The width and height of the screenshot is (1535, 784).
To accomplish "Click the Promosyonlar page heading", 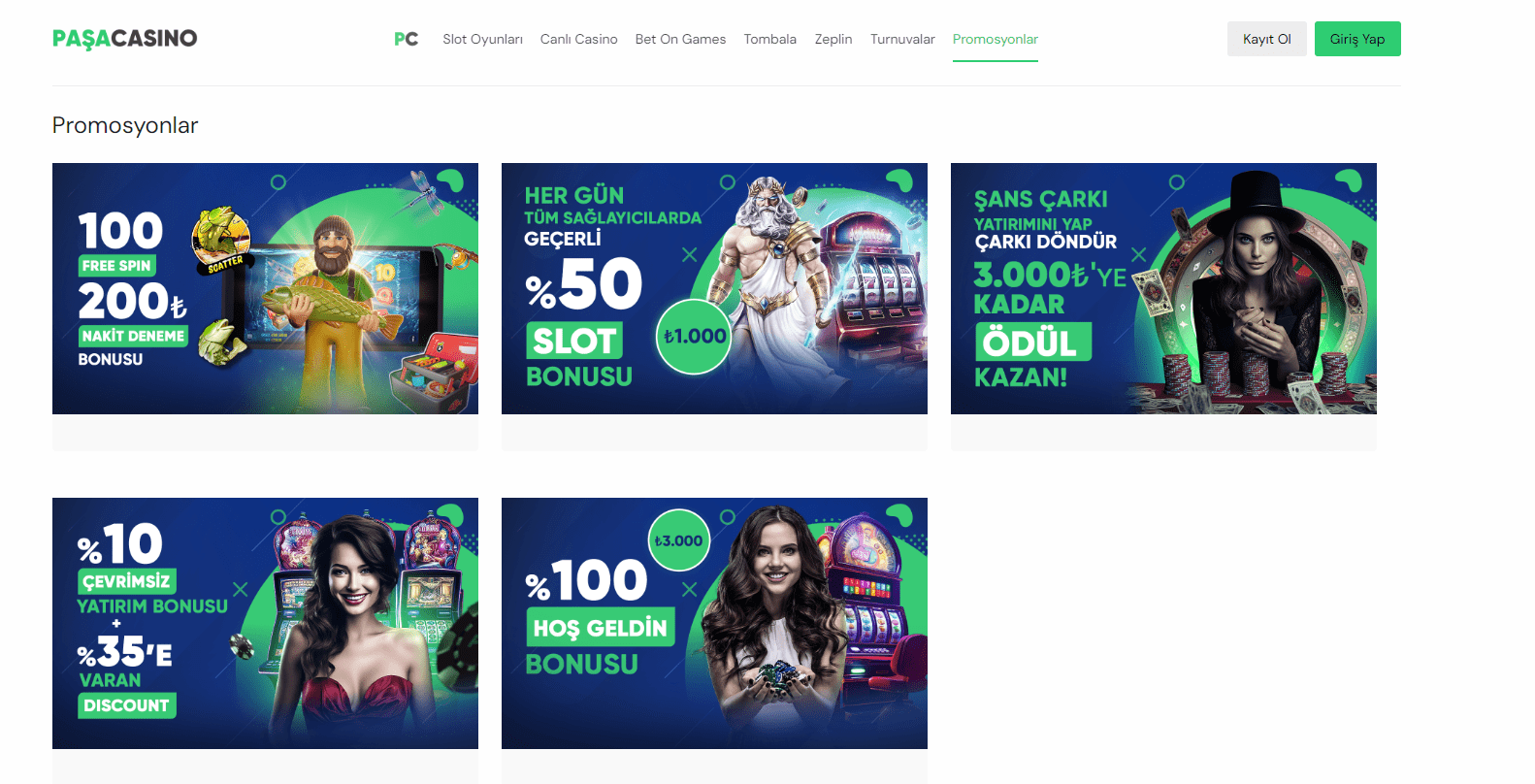I will click(125, 125).
